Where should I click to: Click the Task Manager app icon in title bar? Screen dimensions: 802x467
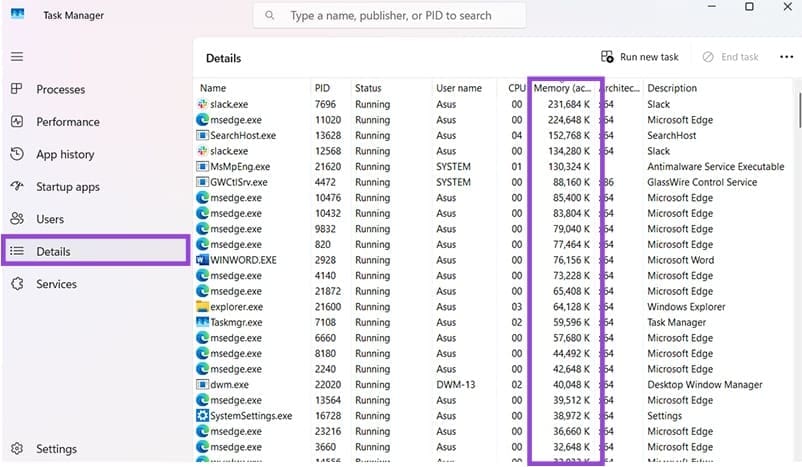17,14
